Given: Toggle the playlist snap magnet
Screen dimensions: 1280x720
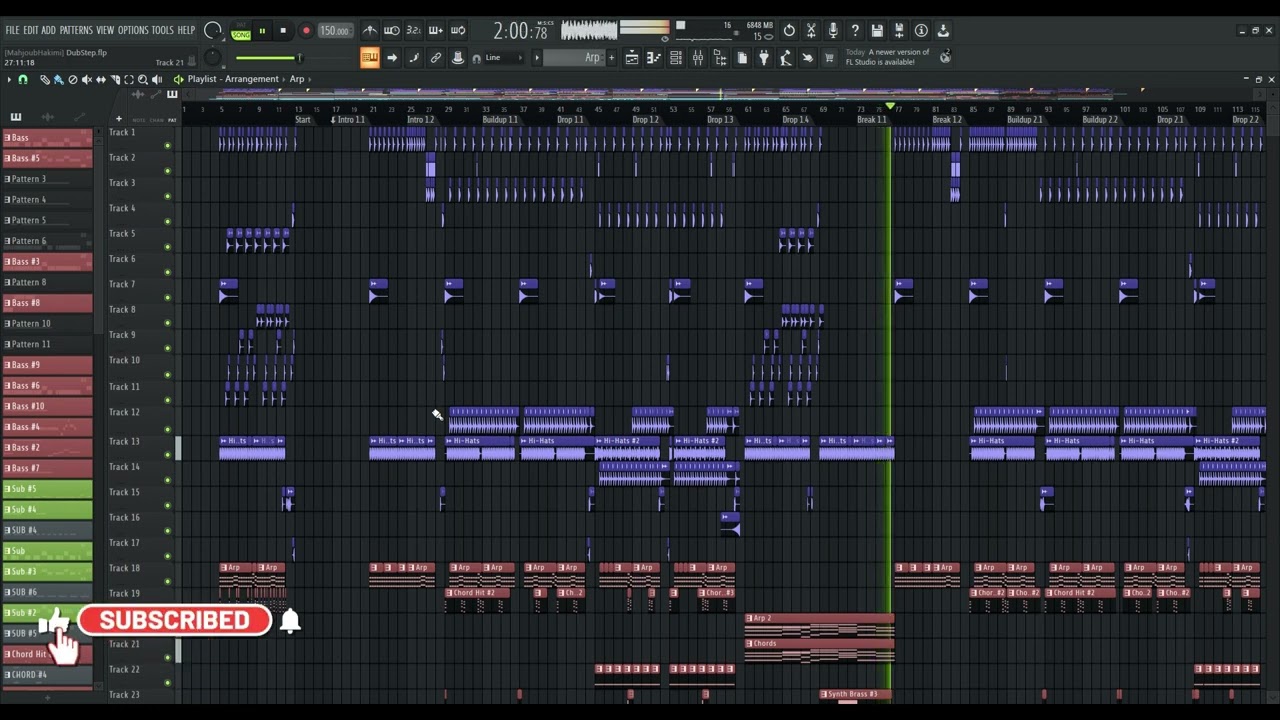Looking at the screenshot, I should point(23,79).
